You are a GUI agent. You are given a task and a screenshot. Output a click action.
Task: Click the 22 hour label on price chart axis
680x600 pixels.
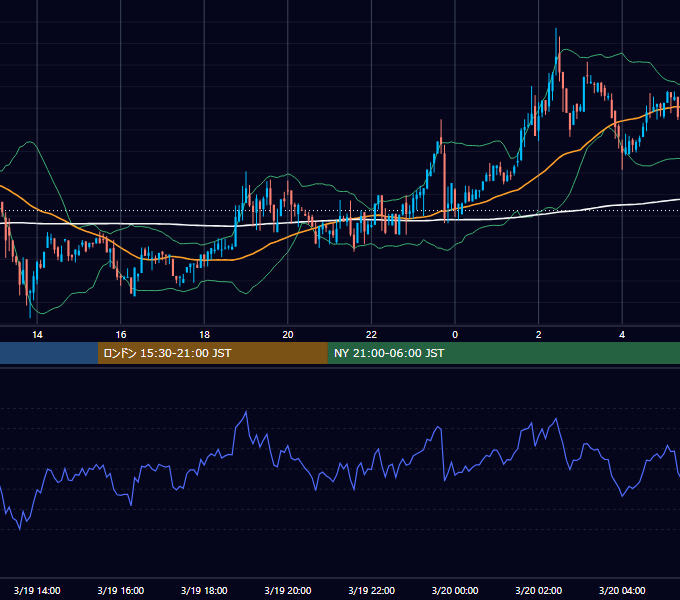[x=371, y=335]
